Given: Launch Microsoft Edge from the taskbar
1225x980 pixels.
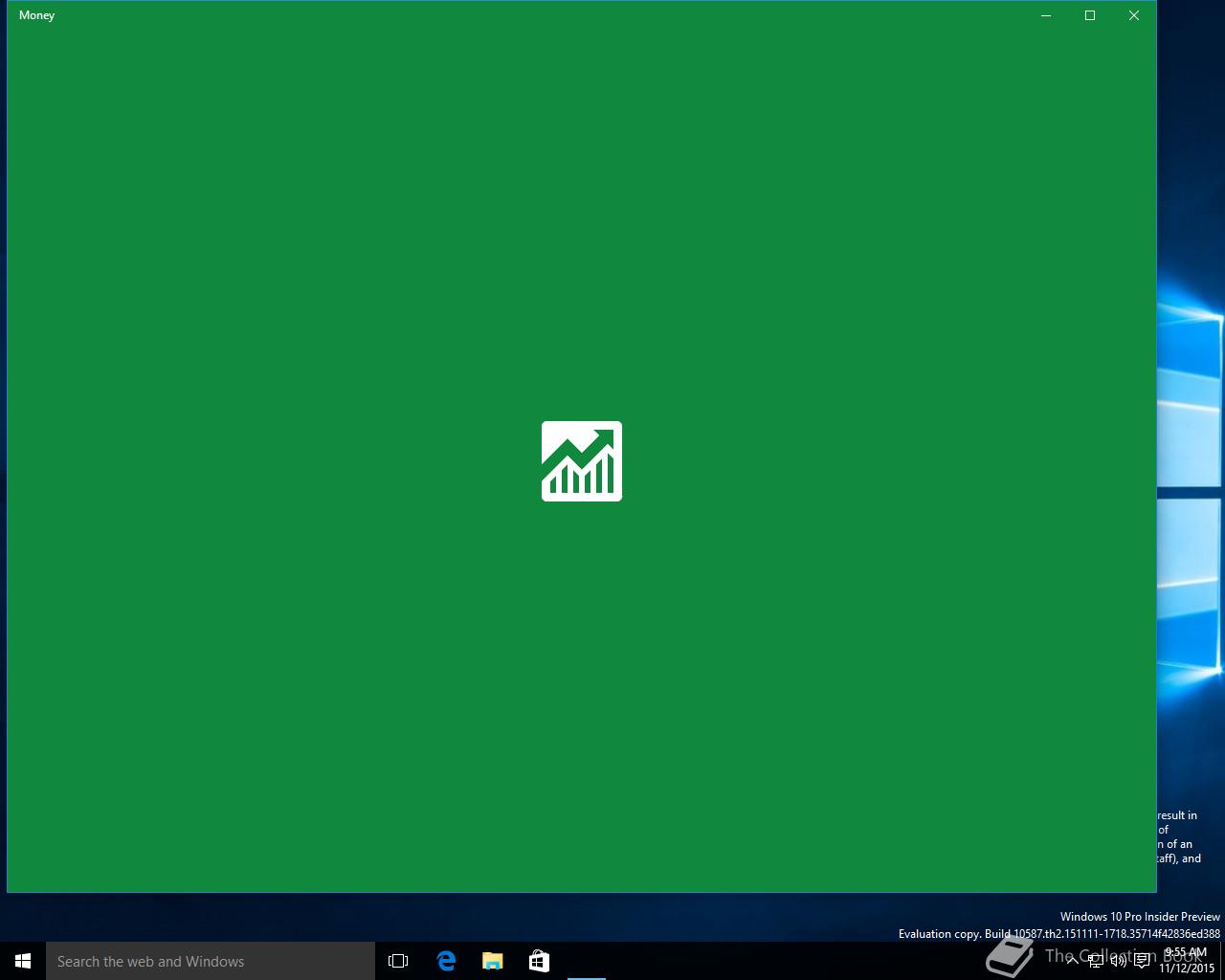Looking at the screenshot, I should tap(446, 961).
